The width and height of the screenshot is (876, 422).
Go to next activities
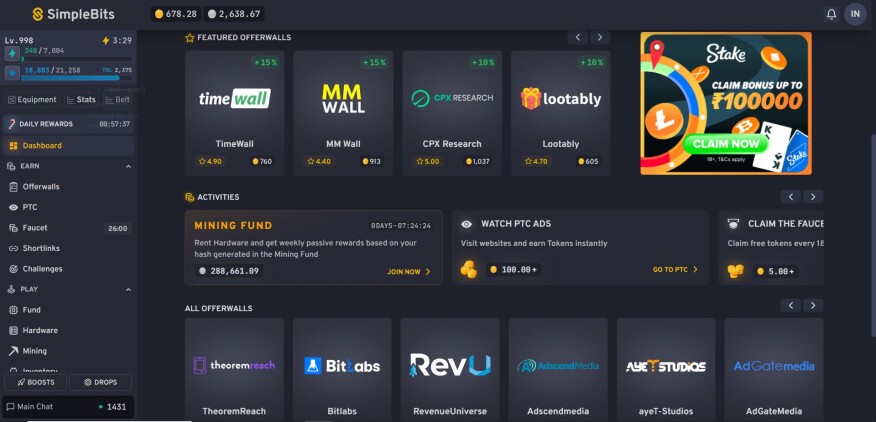point(813,197)
